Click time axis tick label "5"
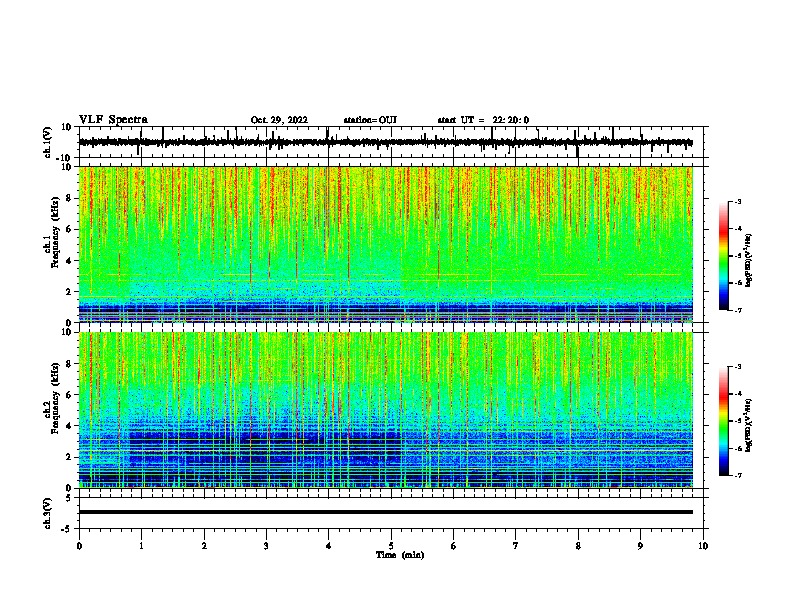Viewport: 792px width, 612px height. (391, 546)
